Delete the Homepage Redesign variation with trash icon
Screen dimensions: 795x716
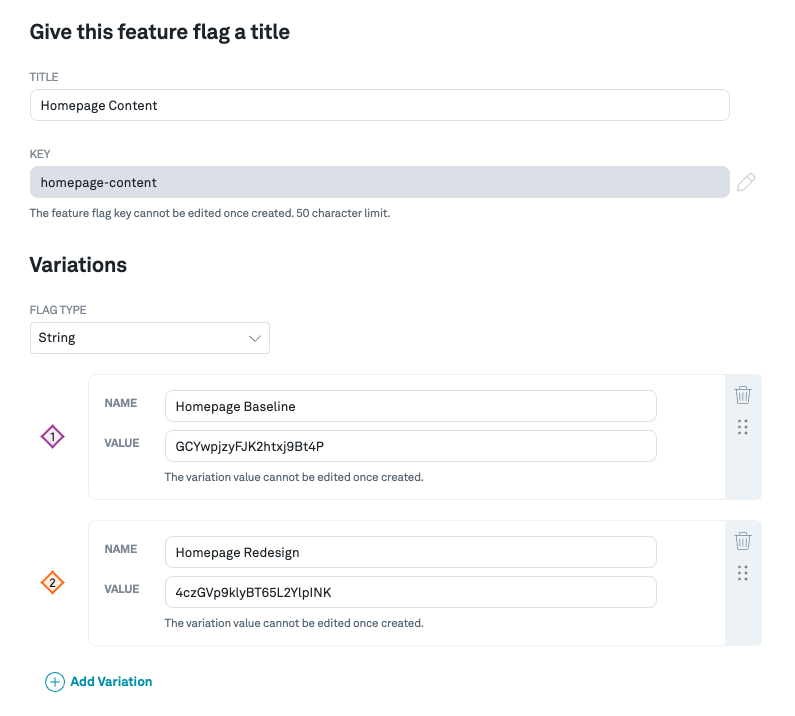(743, 541)
